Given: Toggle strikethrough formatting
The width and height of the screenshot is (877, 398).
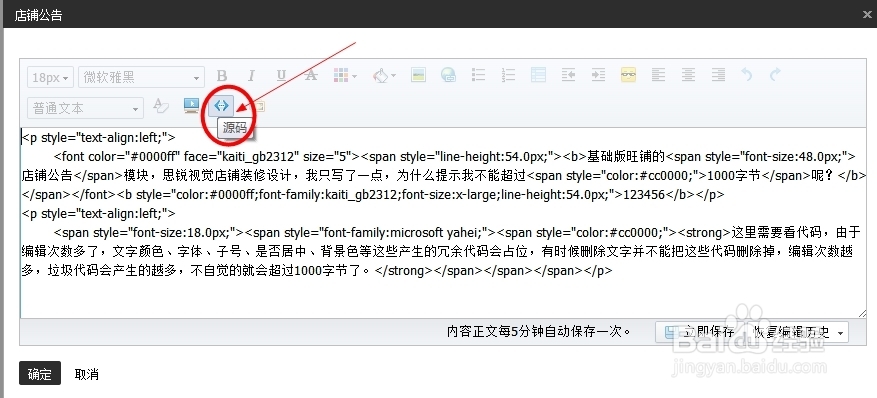Looking at the screenshot, I should 311,76.
